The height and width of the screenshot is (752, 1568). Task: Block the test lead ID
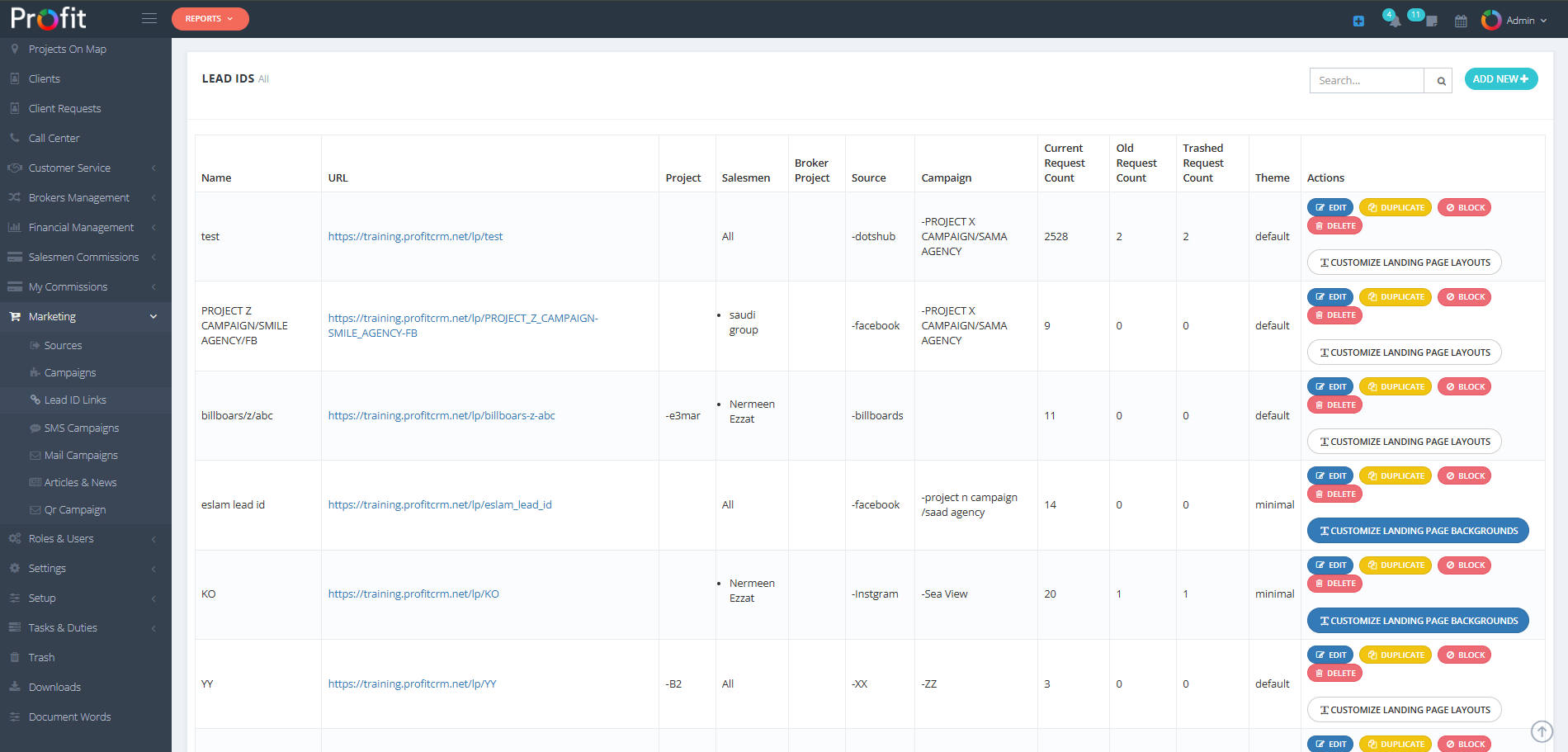[1464, 208]
